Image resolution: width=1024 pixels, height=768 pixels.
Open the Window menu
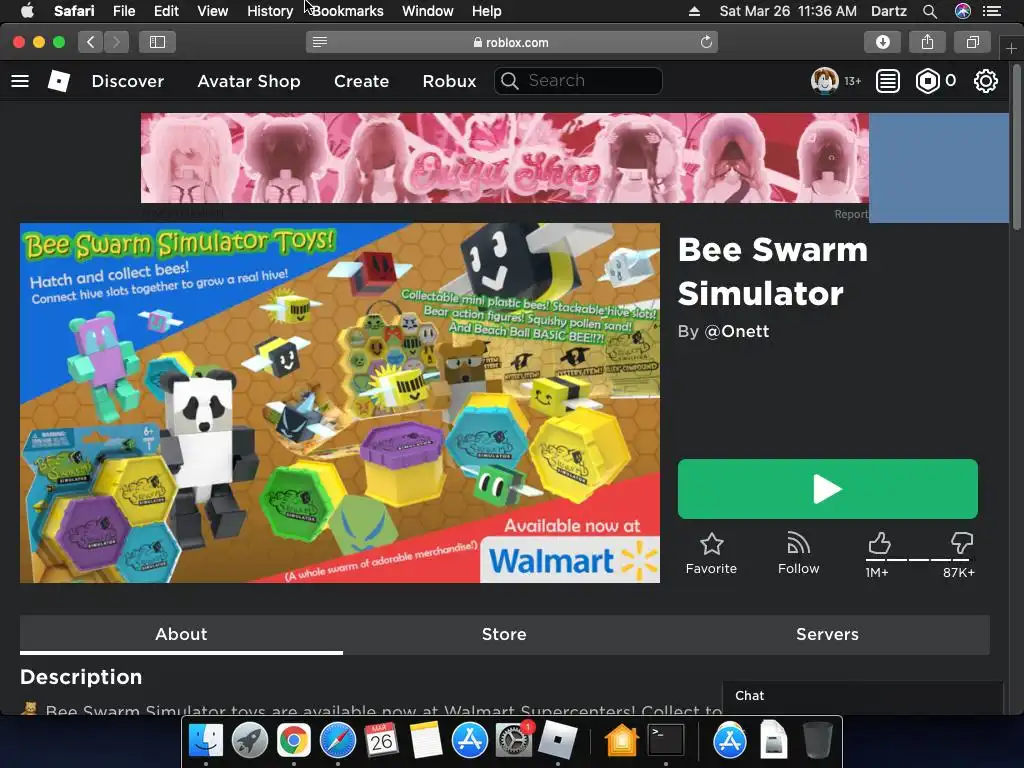pyautogui.click(x=428, y=11)
